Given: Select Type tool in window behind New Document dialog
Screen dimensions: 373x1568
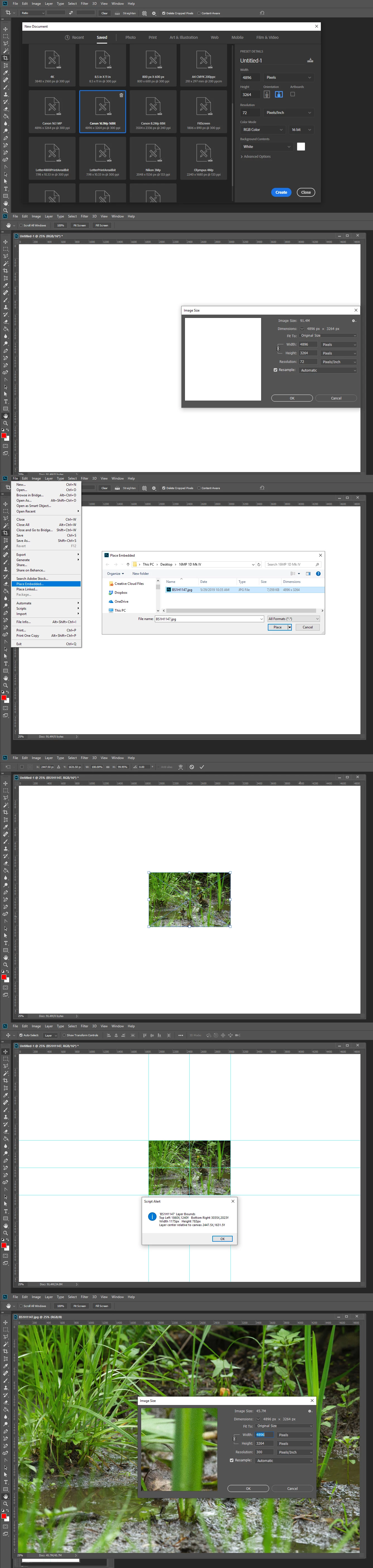Looking at the screenshot, I should (x=6, y=189).
